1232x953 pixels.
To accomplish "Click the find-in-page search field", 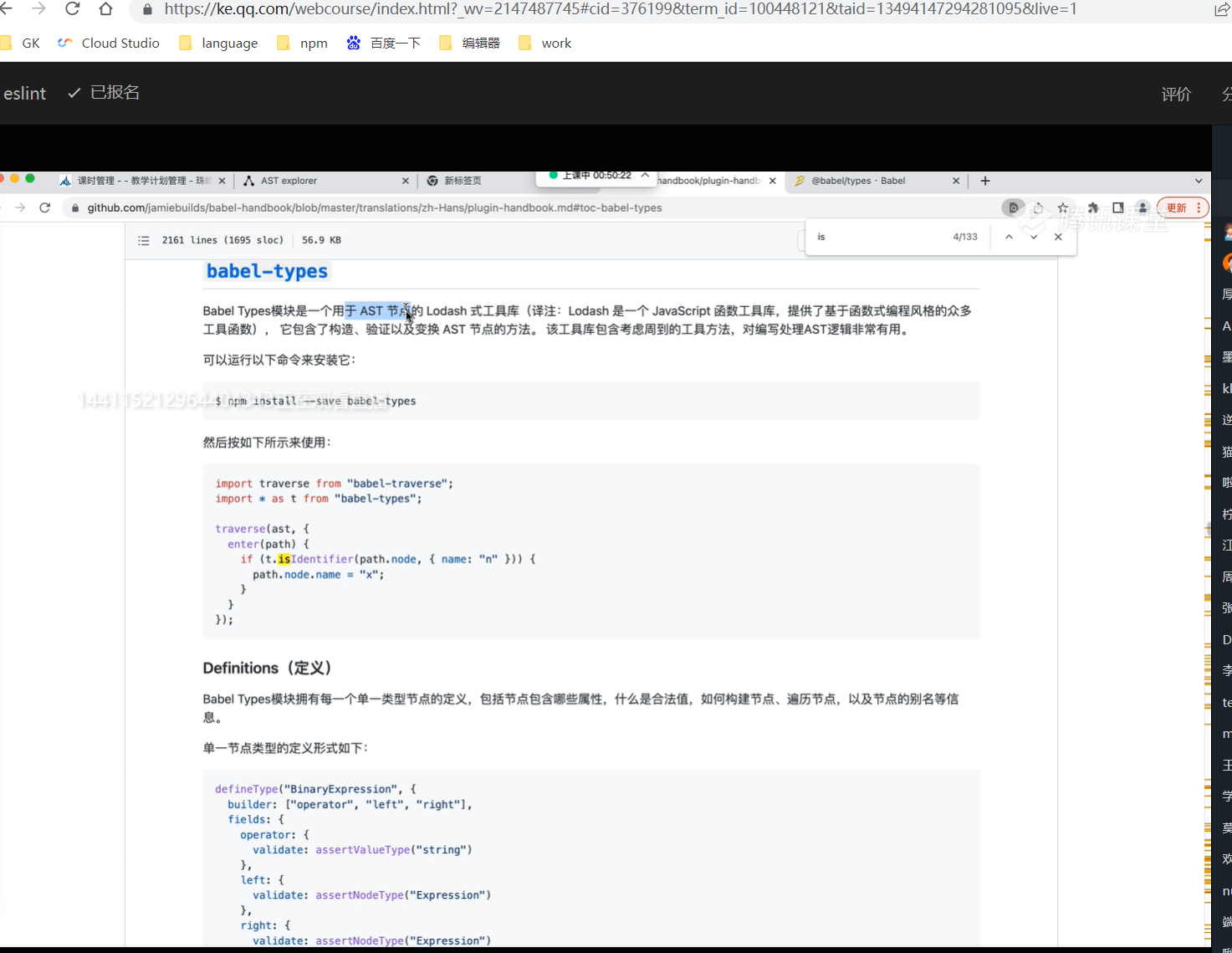I will click(878, 237).
